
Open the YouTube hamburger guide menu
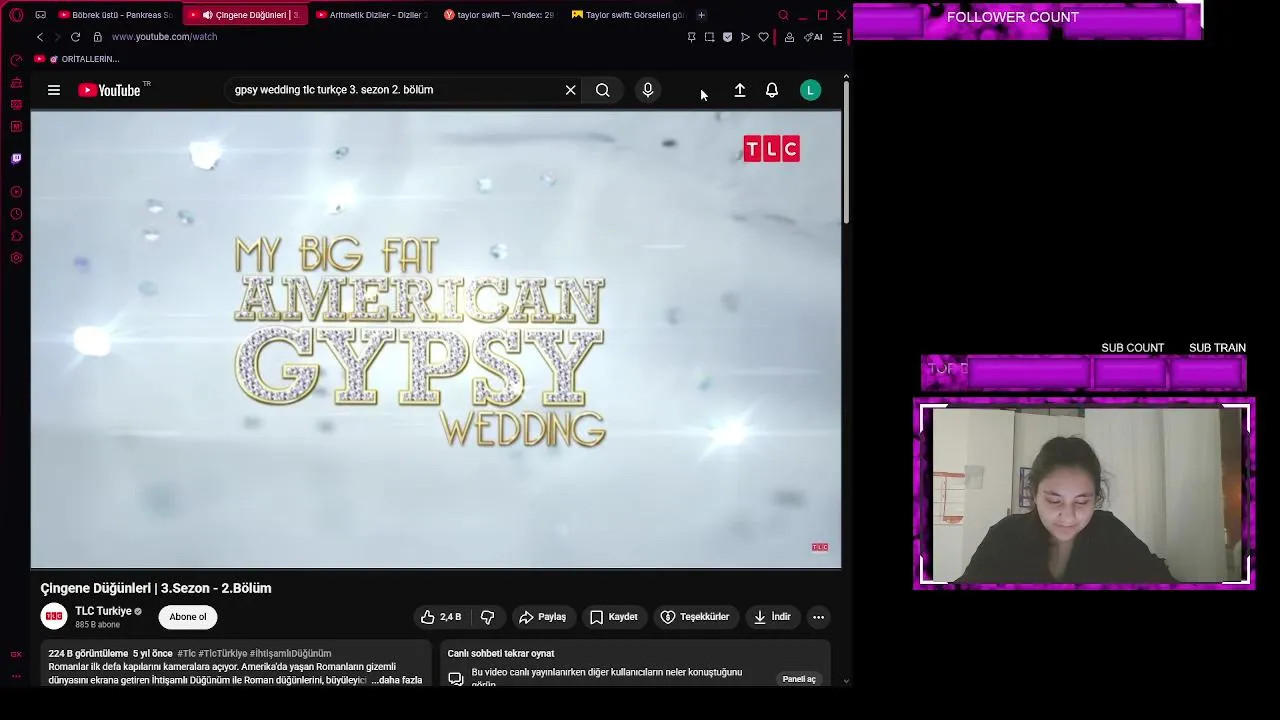click(x=54, y=90)
